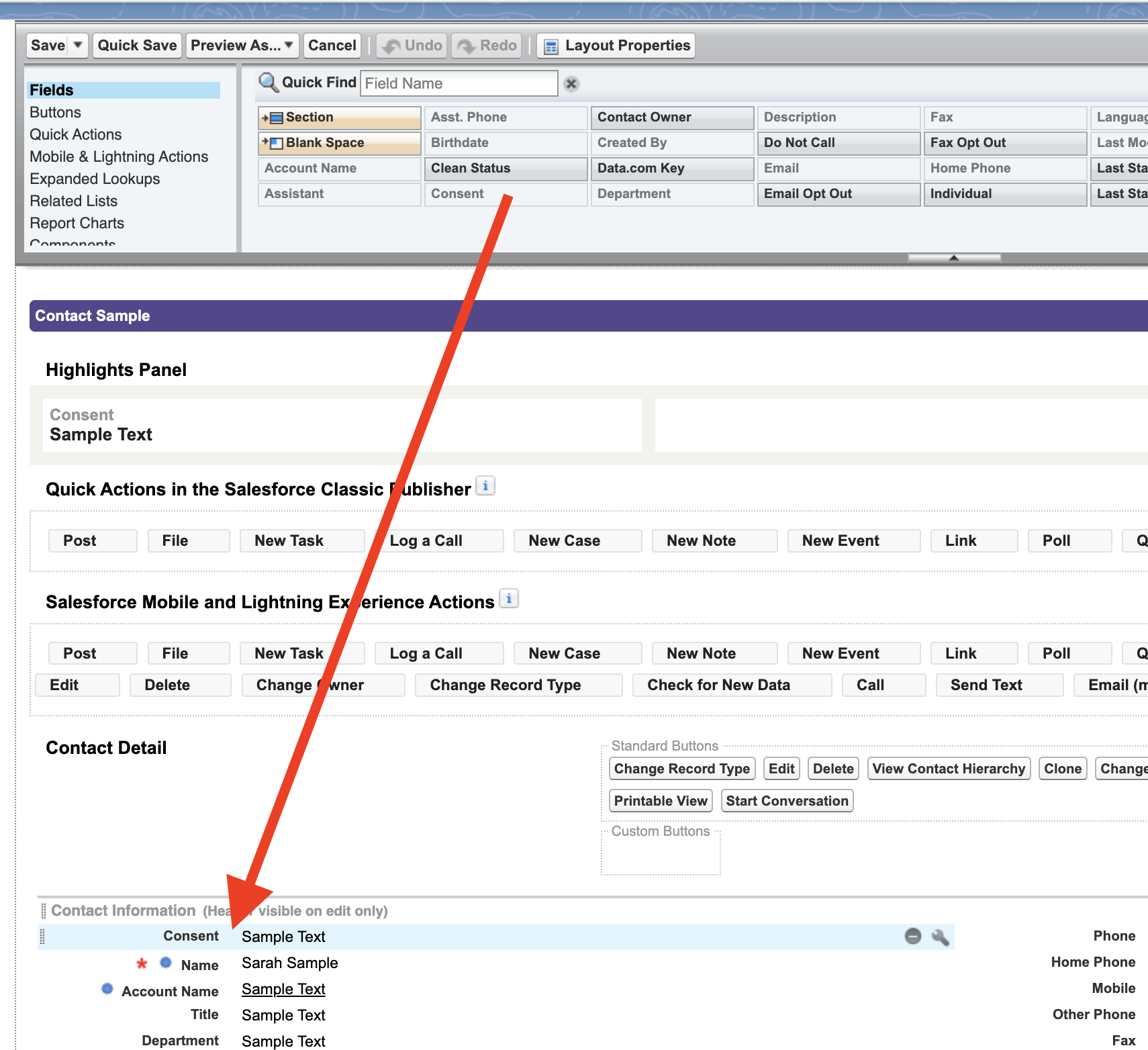Click the View Contact Hierarchy button
The width and height of the screenshot is (1148, 1050).
[x=949, y=769]
